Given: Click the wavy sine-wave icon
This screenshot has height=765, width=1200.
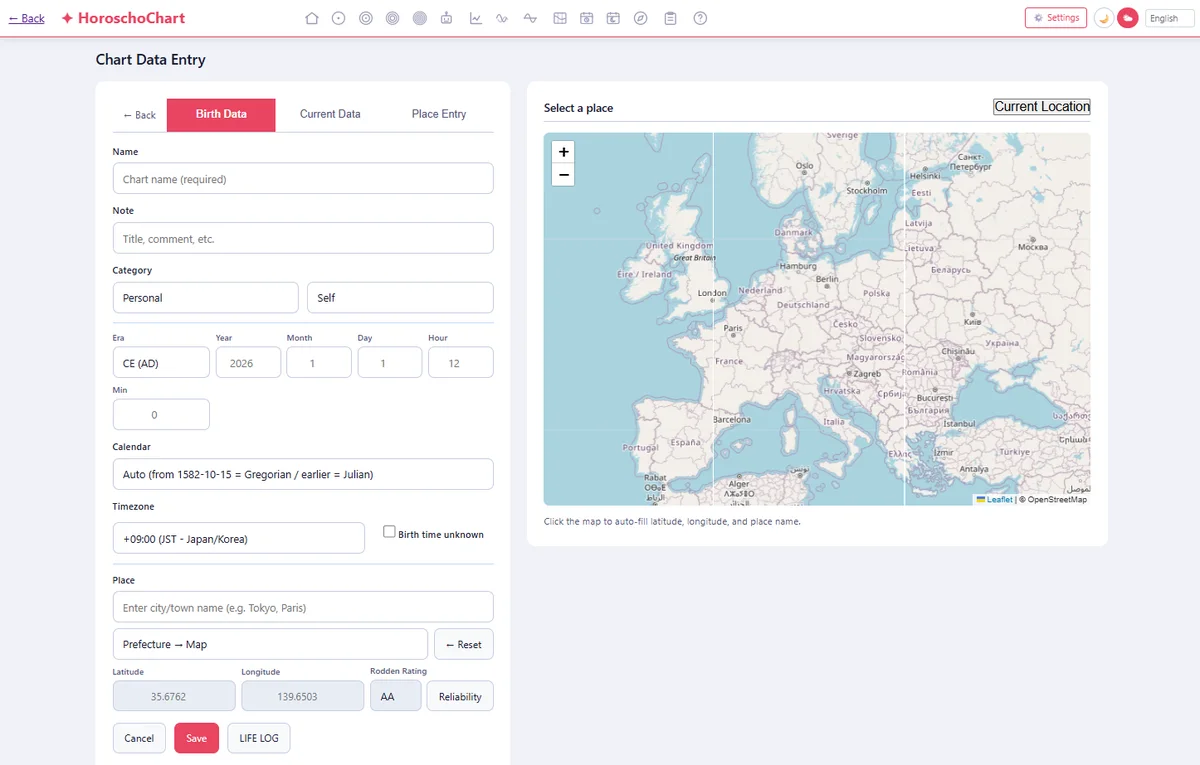Looking at the screenshot, I should 503,18.
